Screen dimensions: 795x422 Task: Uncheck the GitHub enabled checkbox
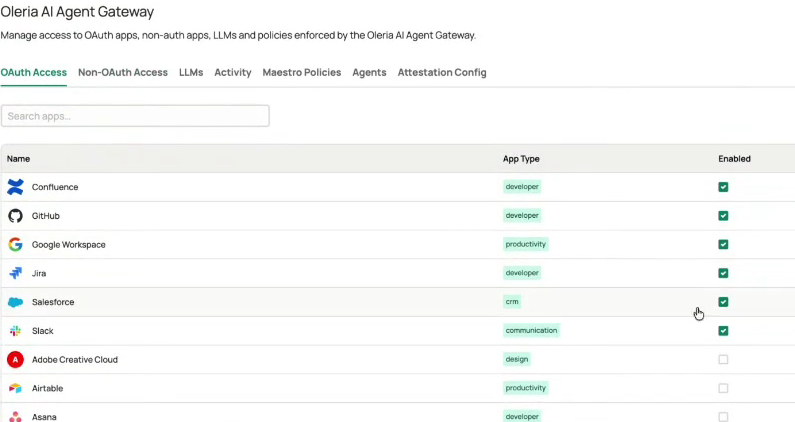723,216
